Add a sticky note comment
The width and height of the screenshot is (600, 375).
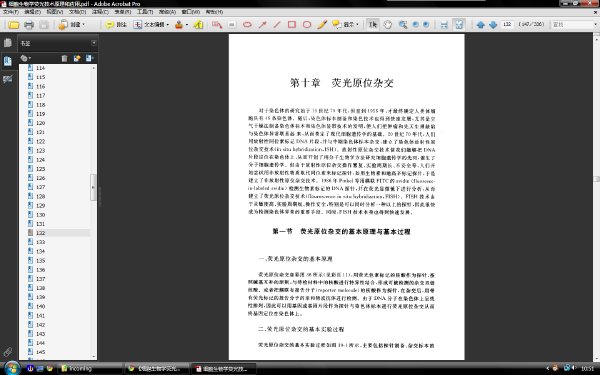(116, 25)
